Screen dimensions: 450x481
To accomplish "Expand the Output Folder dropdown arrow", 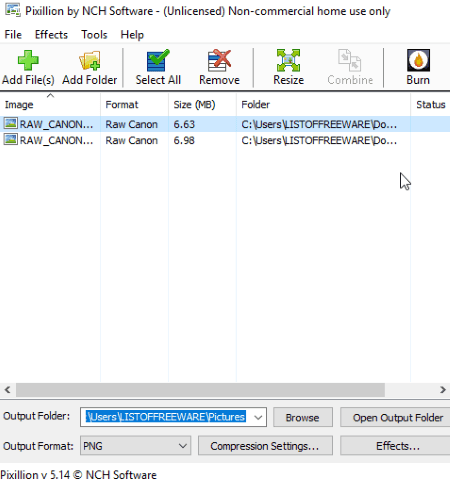I will point(258,417).
